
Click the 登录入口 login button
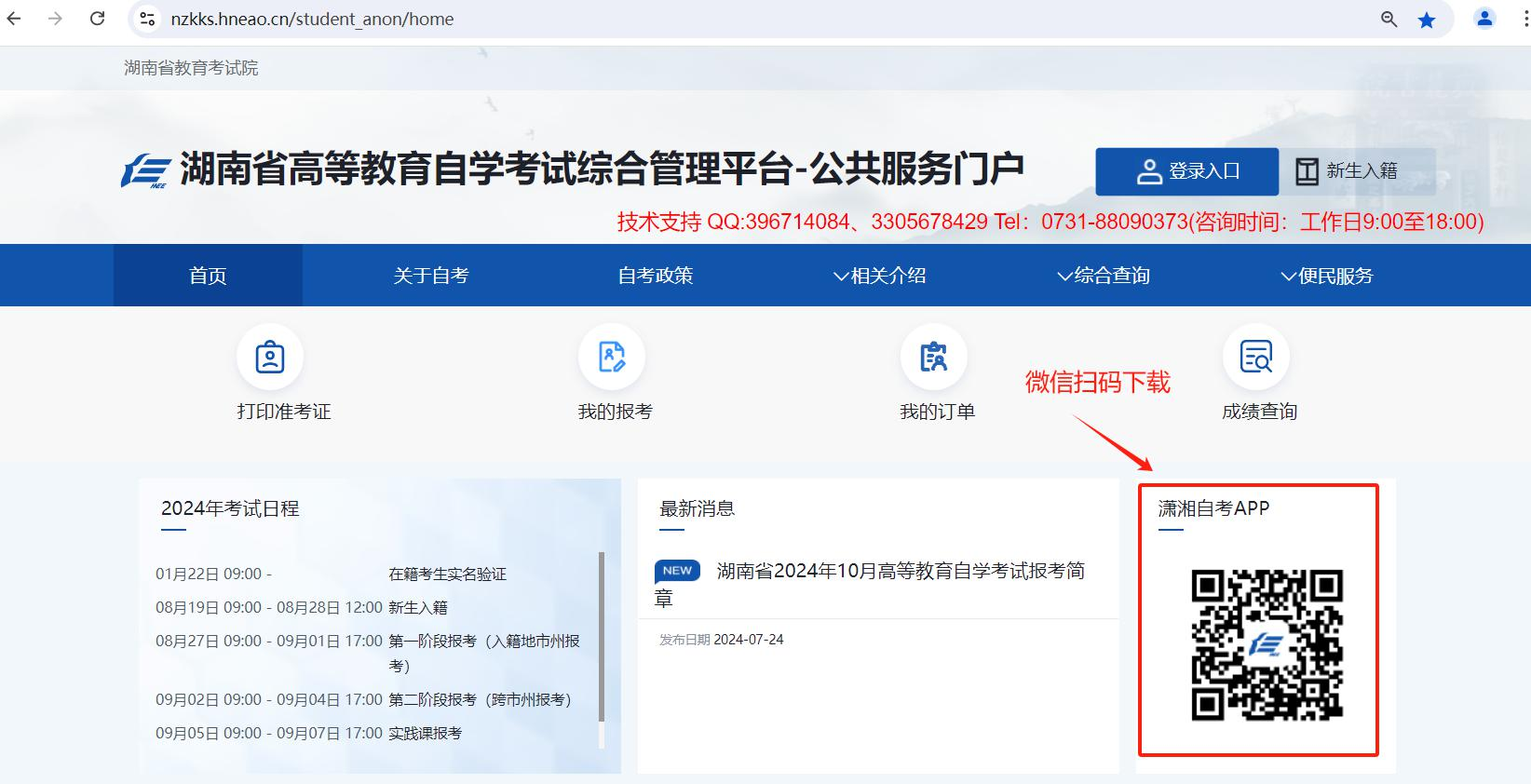pos(1186,171)
